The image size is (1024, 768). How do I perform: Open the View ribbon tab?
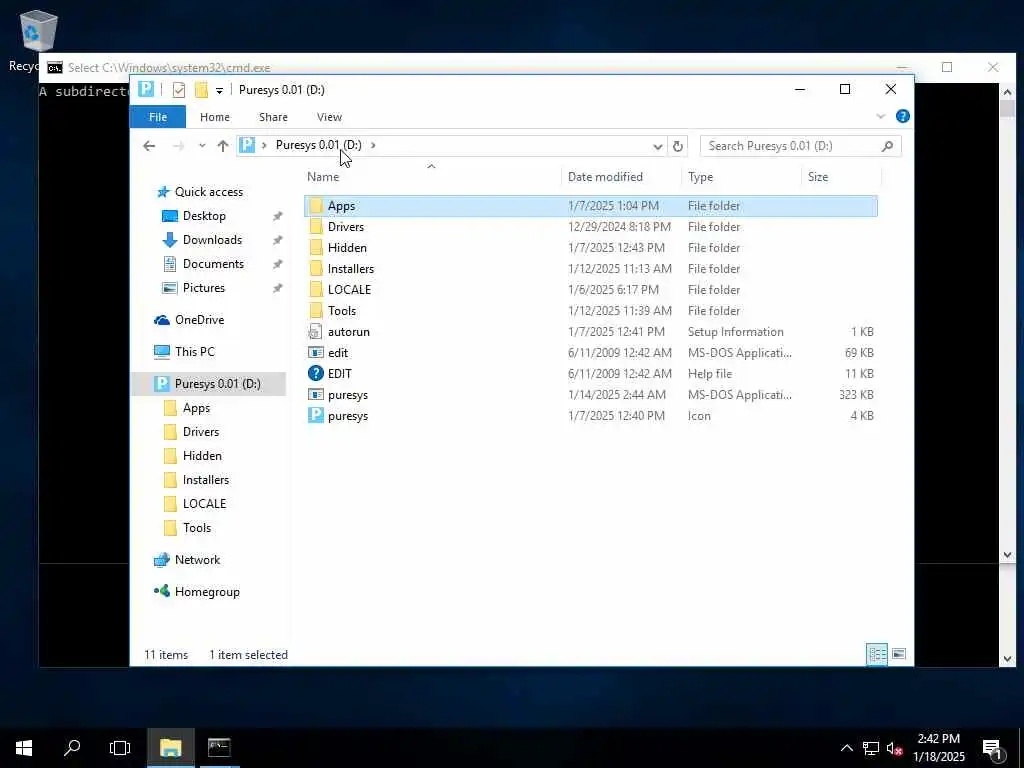point(329,117)
